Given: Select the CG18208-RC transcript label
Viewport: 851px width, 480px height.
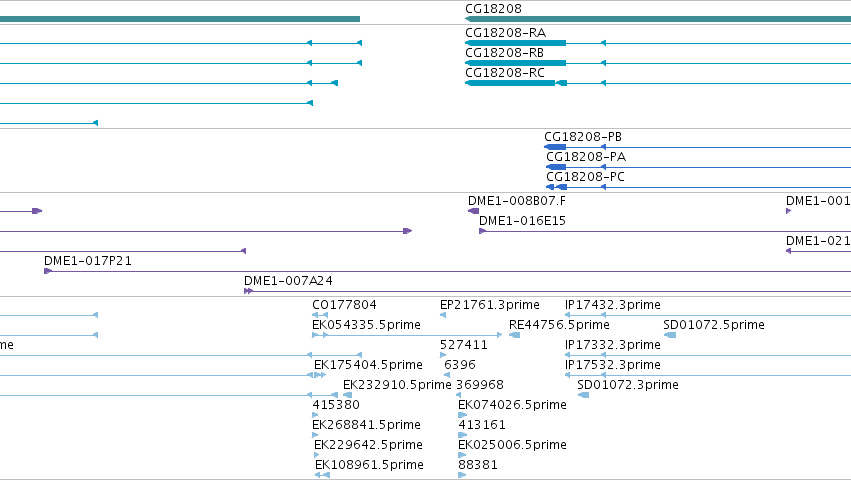Looking at the screenshot, I should 505,73.
